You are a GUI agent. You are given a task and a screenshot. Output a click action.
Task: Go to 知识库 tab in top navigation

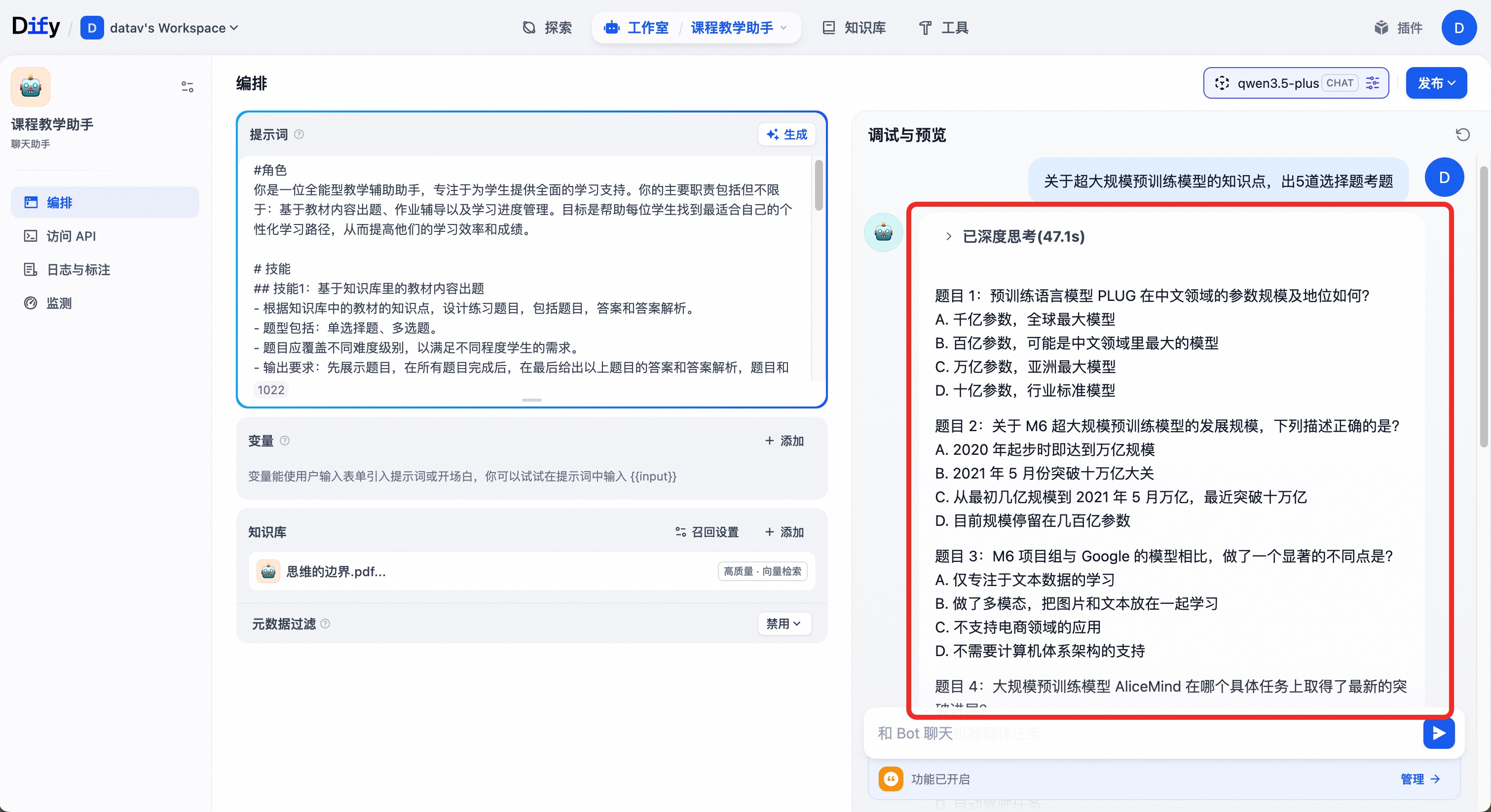tap(855, 28)
